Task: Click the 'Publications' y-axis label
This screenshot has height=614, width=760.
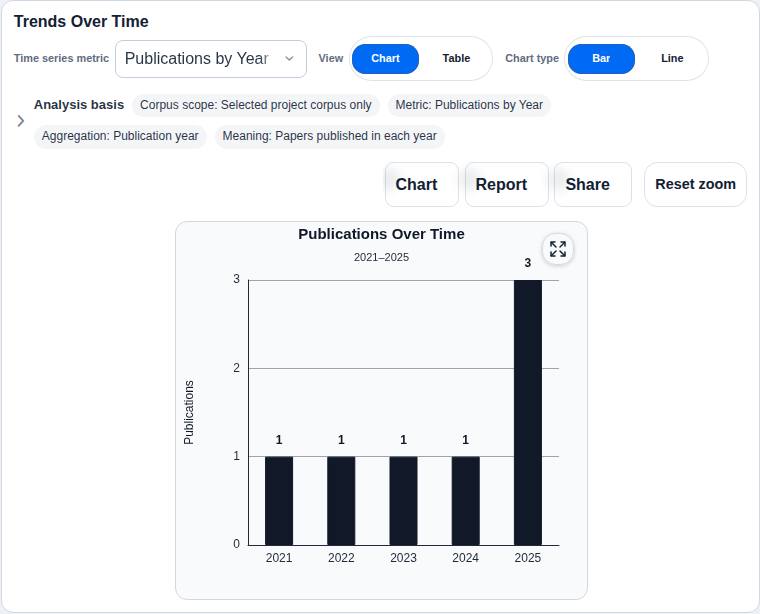Action: [x=189, y=412]
